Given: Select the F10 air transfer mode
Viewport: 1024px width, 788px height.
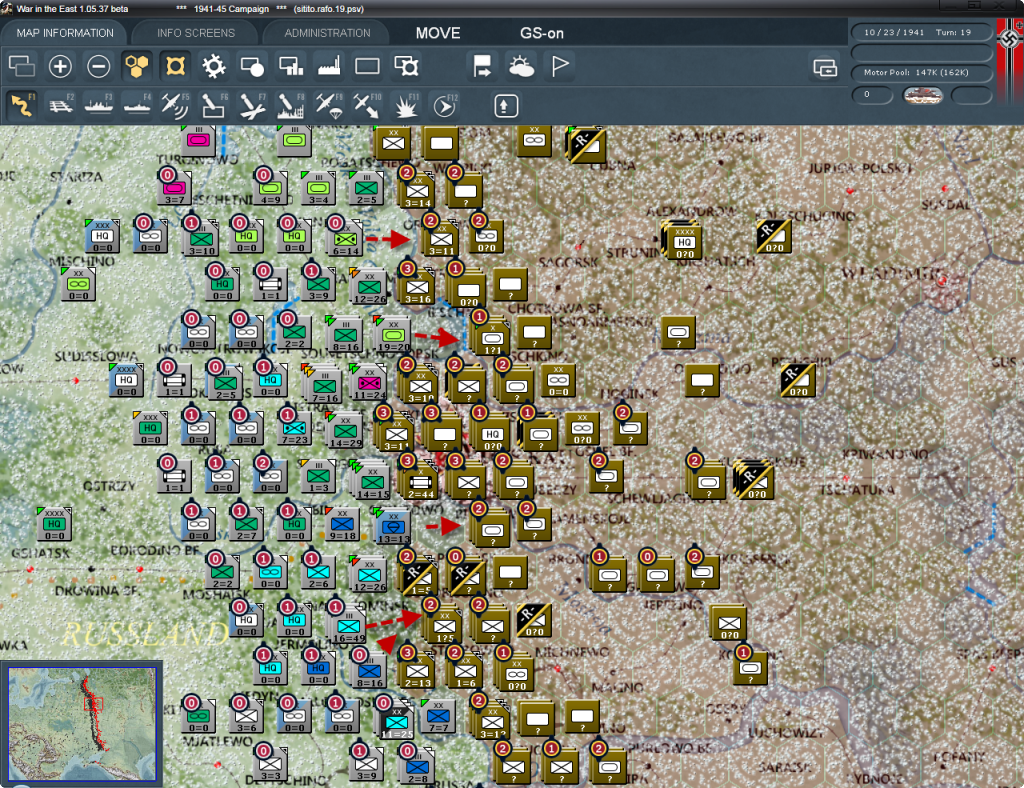Looking at the screenshot, I should click(367, 105).
